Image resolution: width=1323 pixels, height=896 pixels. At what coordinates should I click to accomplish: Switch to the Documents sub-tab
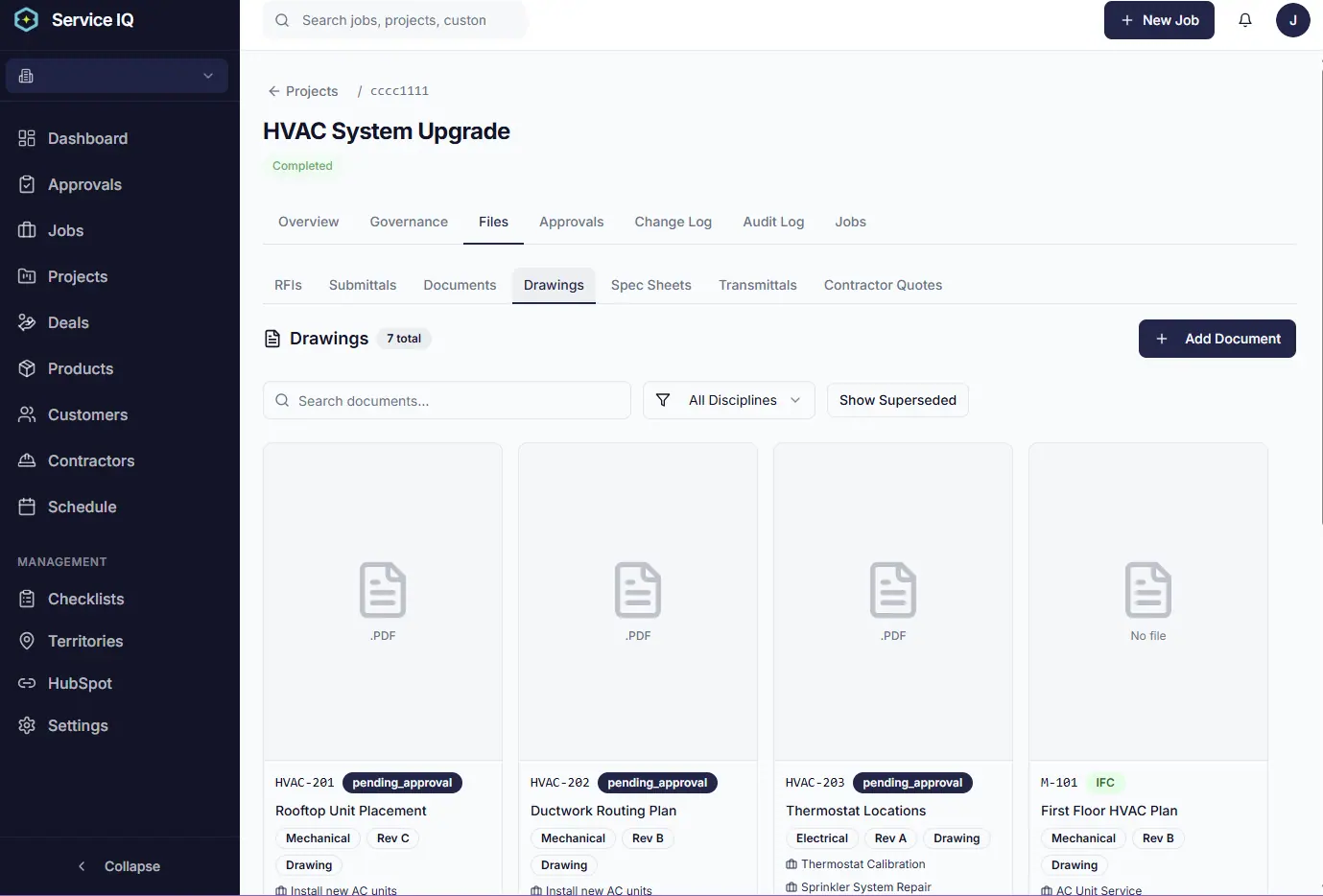click(460, 285)
